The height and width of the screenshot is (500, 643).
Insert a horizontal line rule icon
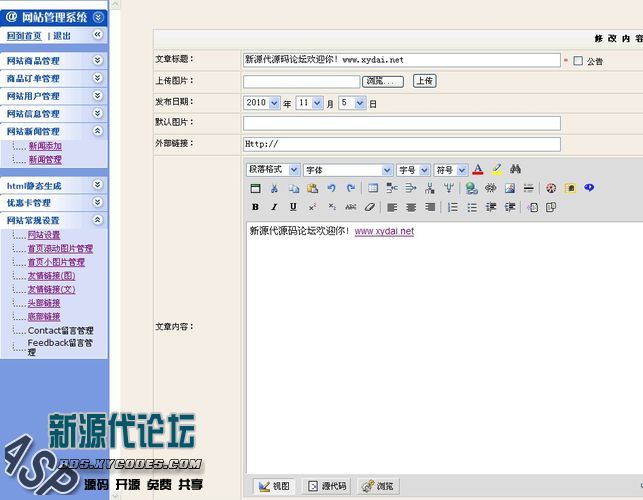[529, 188]
